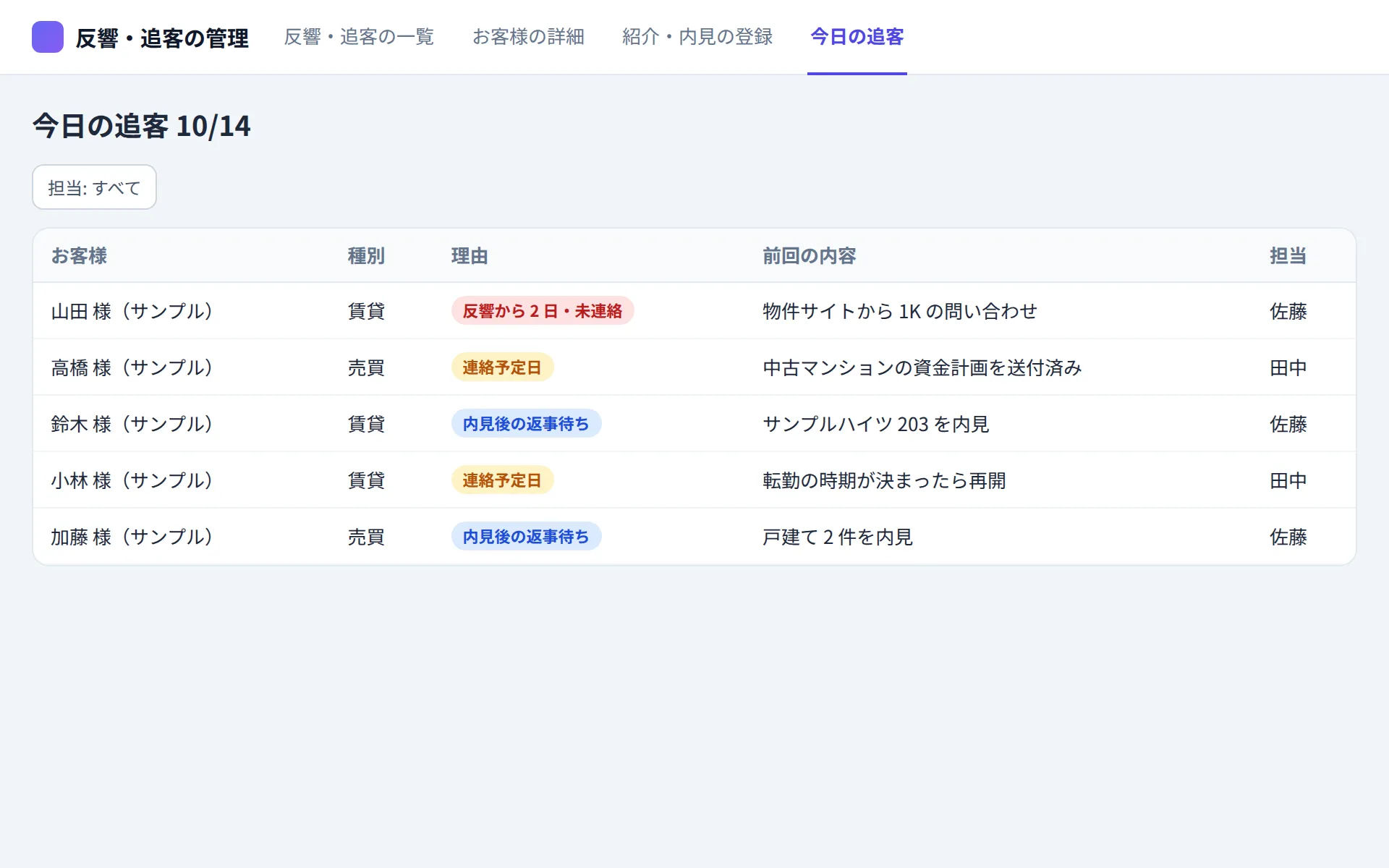Click the 理由 column header

click(x=470, y=256)
